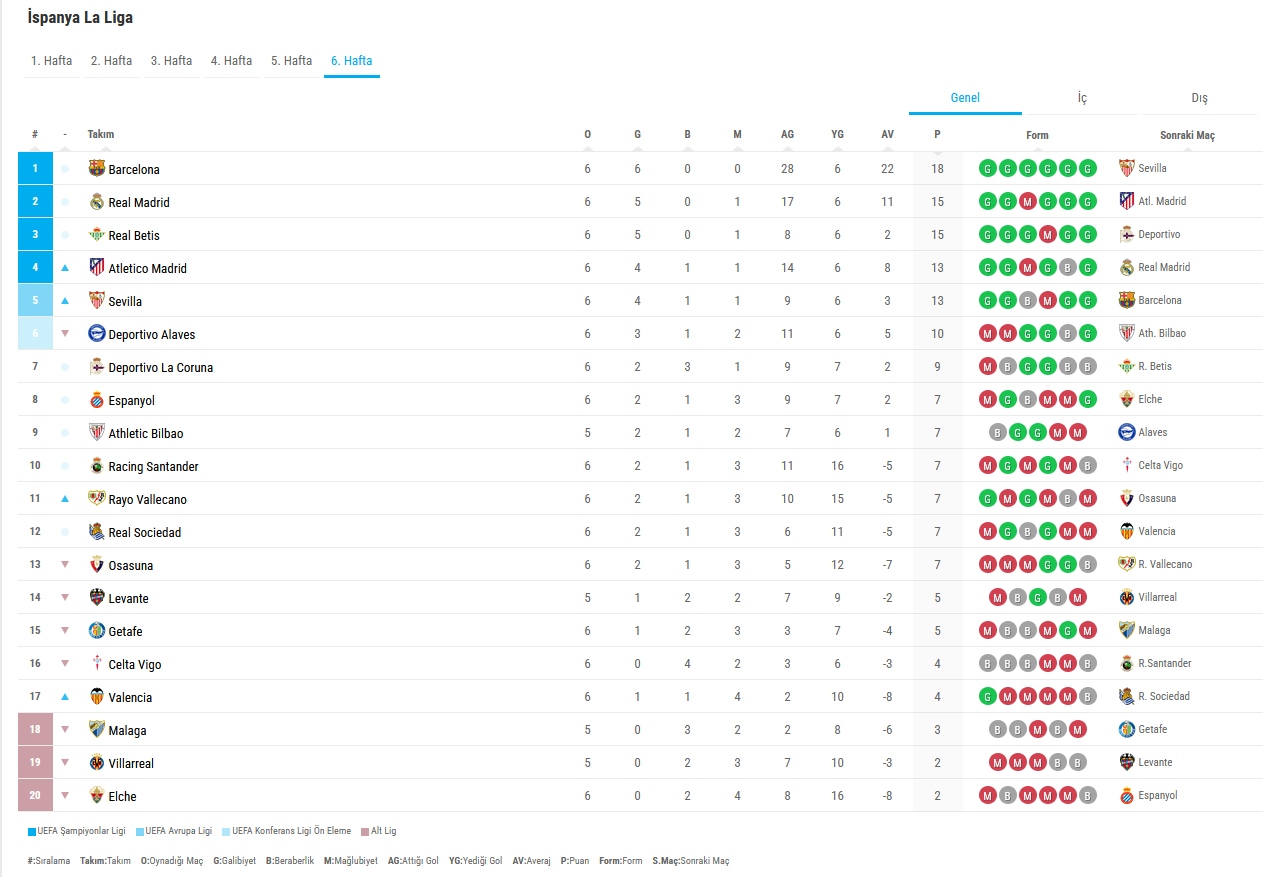Click the Real Betis team crest
The image size is (1277, 877).
[x=97, y=234]
